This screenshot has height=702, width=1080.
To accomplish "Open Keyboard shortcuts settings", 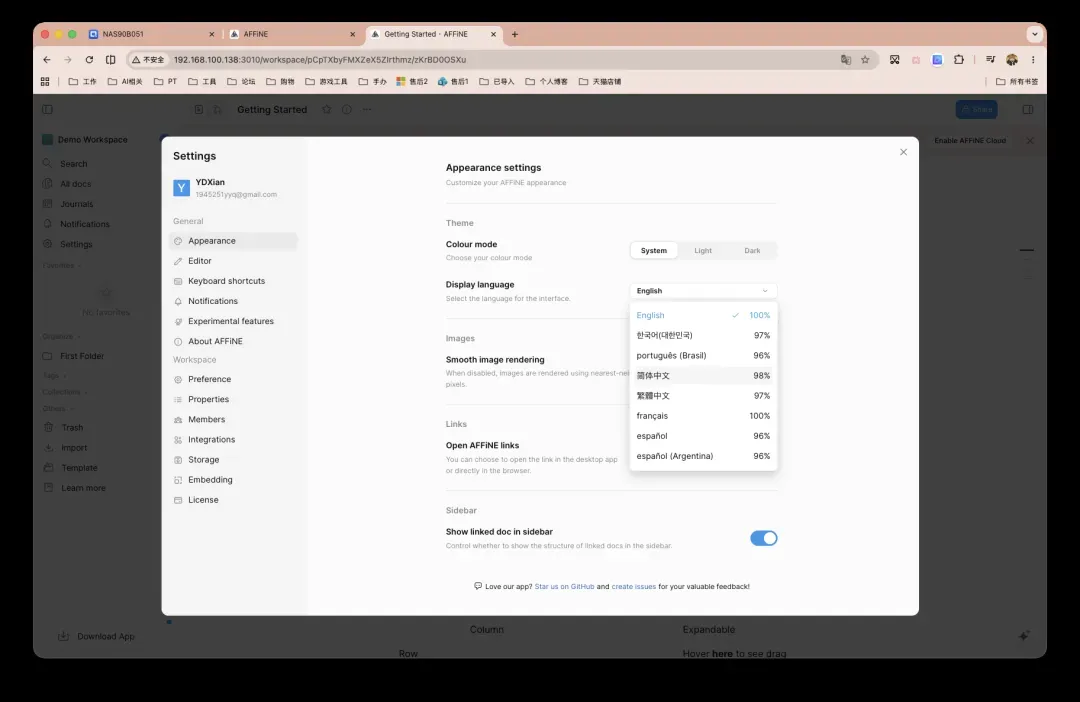I will click(x=233, y=280).
